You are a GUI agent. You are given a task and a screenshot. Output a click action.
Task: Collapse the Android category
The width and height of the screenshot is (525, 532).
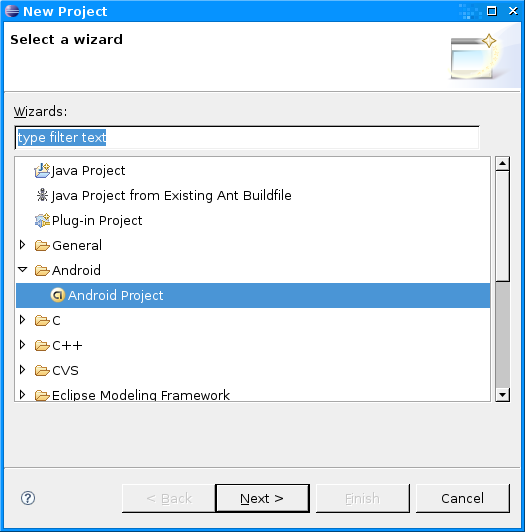coord(22,270)
